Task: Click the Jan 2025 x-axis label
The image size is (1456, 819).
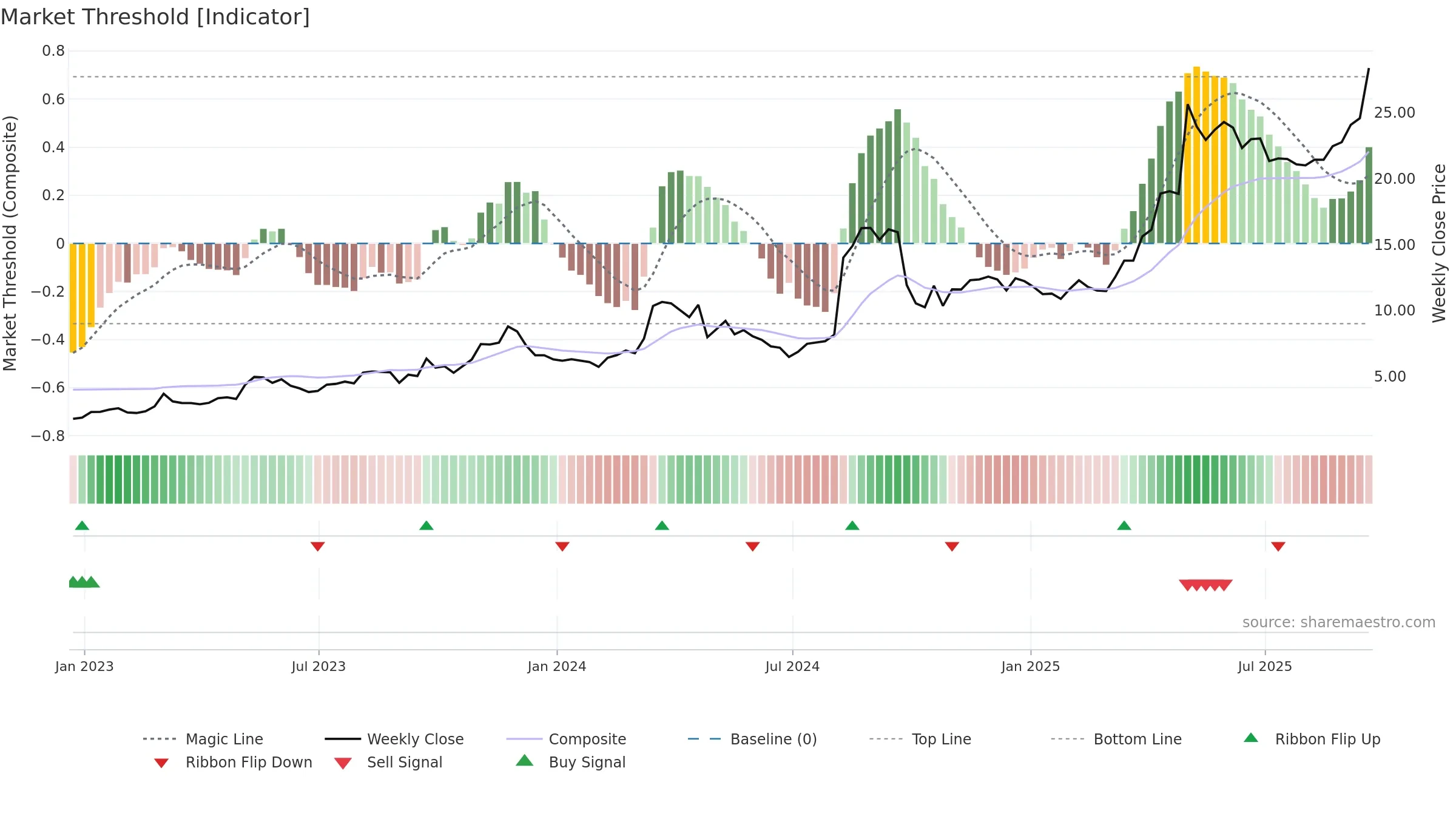Action: [x=1031, y=666]
